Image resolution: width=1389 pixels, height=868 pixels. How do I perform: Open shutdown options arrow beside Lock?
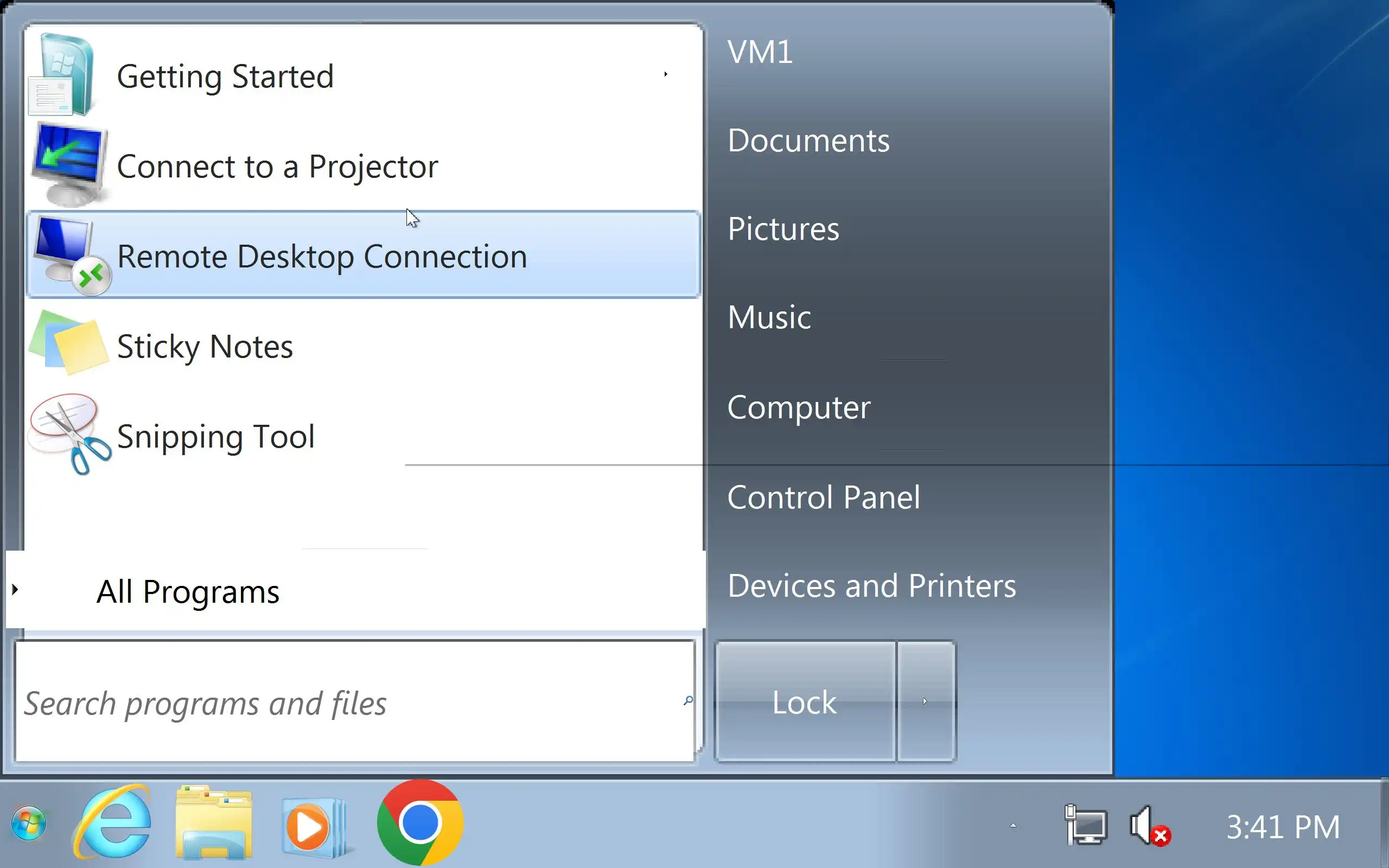(925, 701)
